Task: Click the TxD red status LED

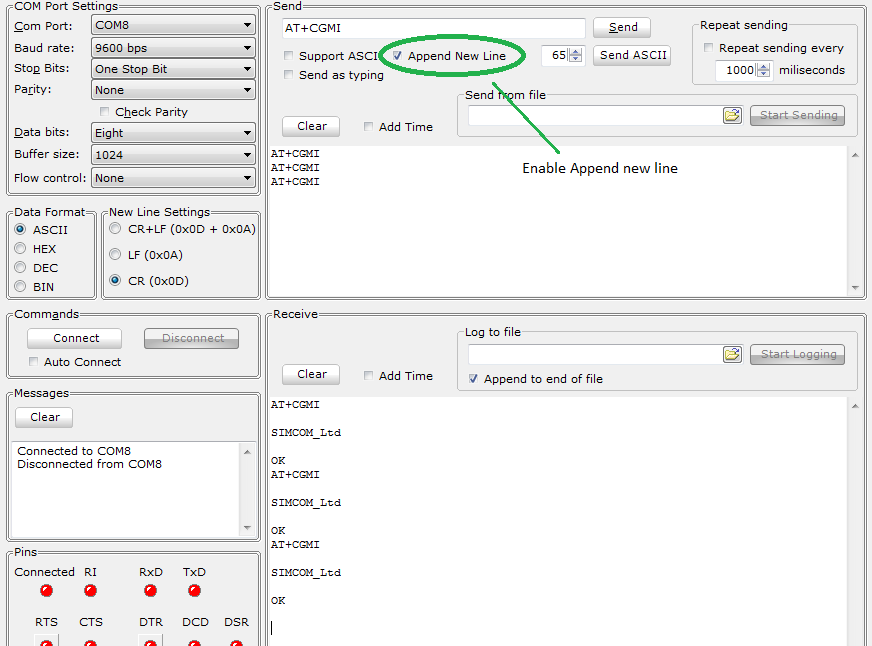Action: coord(194,591)
